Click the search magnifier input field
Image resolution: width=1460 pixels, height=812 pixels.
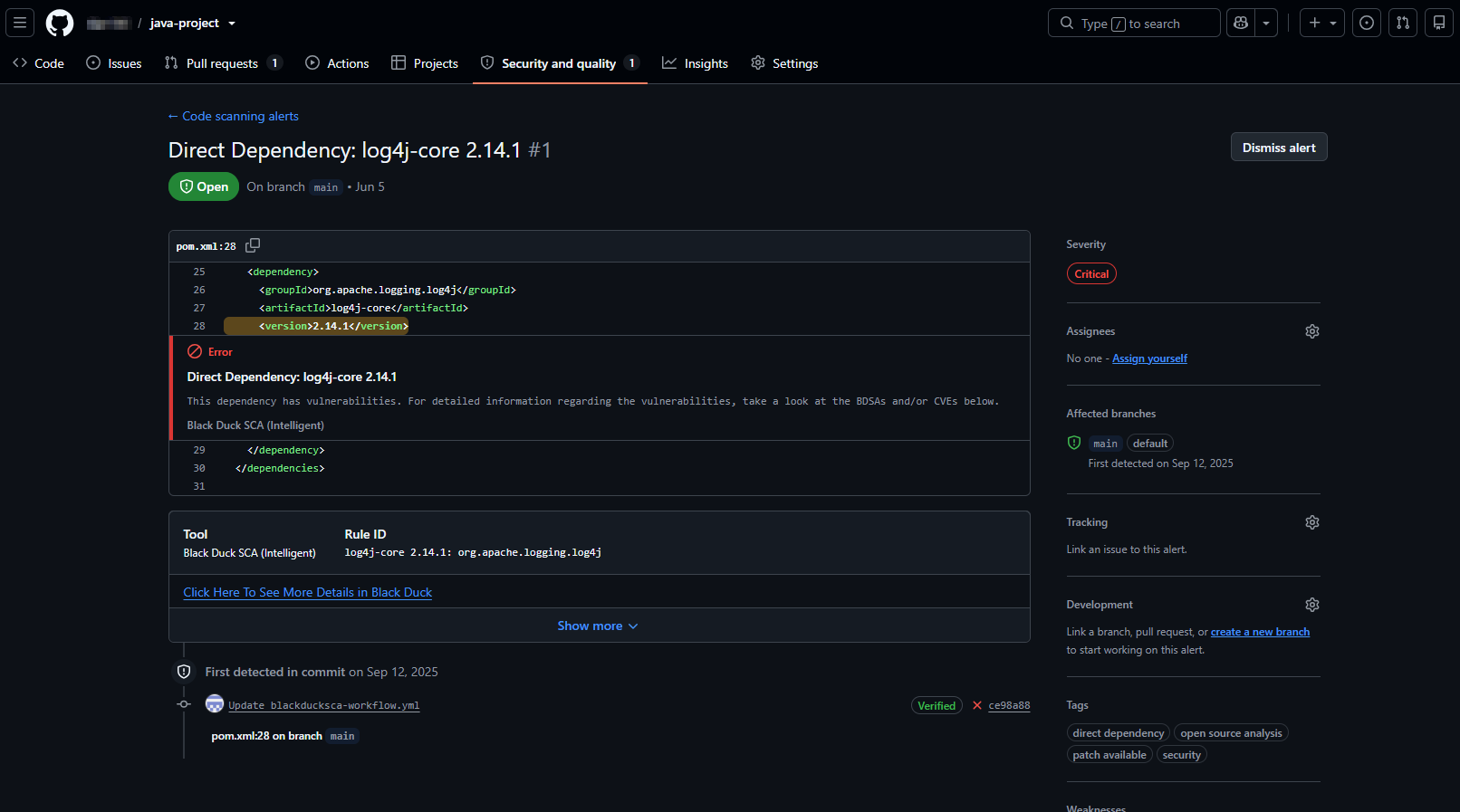1134,23
